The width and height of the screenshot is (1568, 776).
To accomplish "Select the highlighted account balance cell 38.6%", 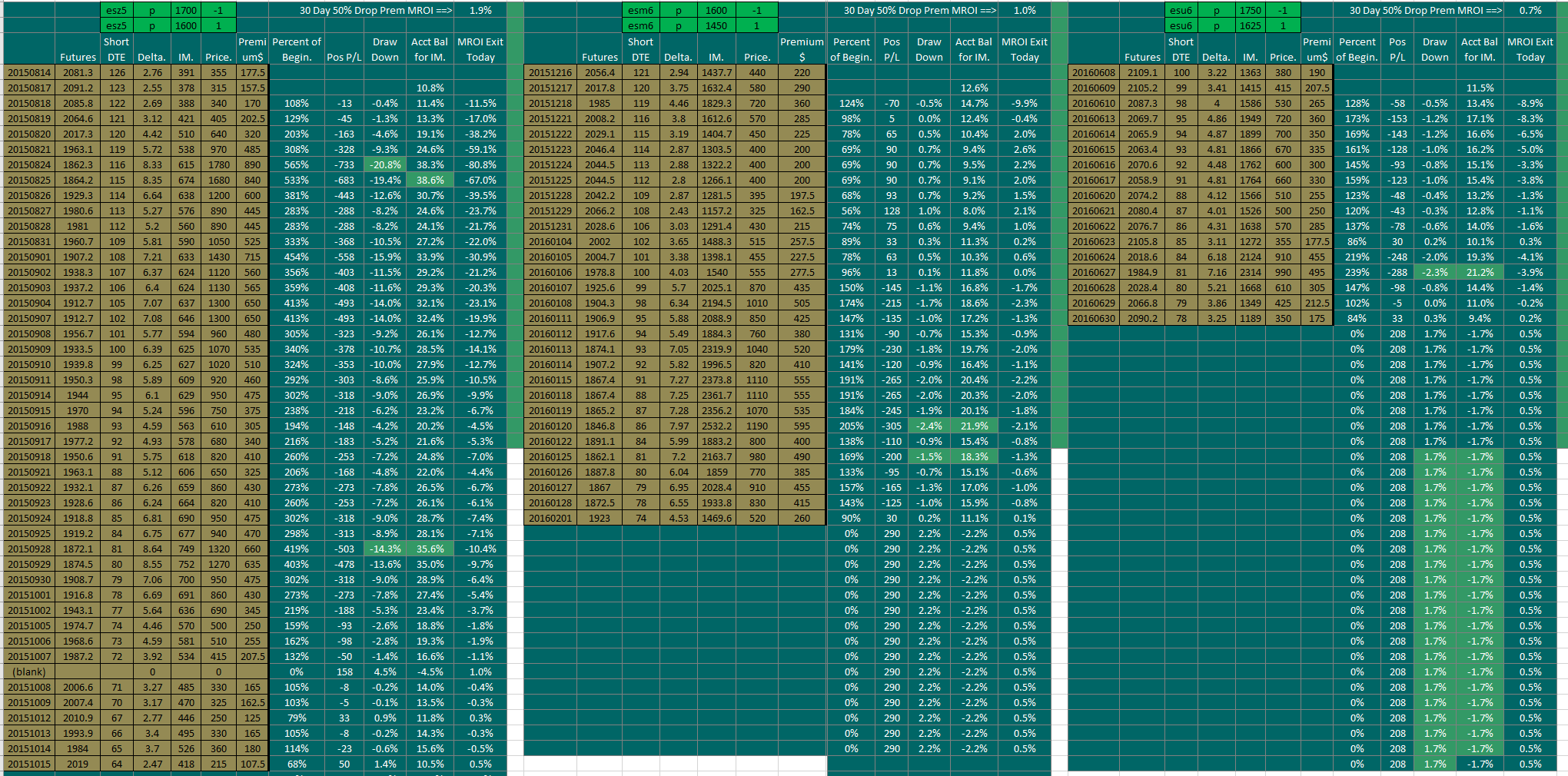I will tap(430, 181).
